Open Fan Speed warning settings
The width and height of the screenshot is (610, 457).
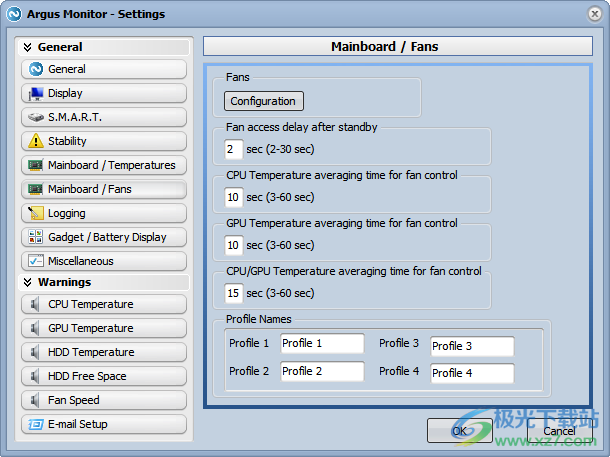[x=104, y=400]
